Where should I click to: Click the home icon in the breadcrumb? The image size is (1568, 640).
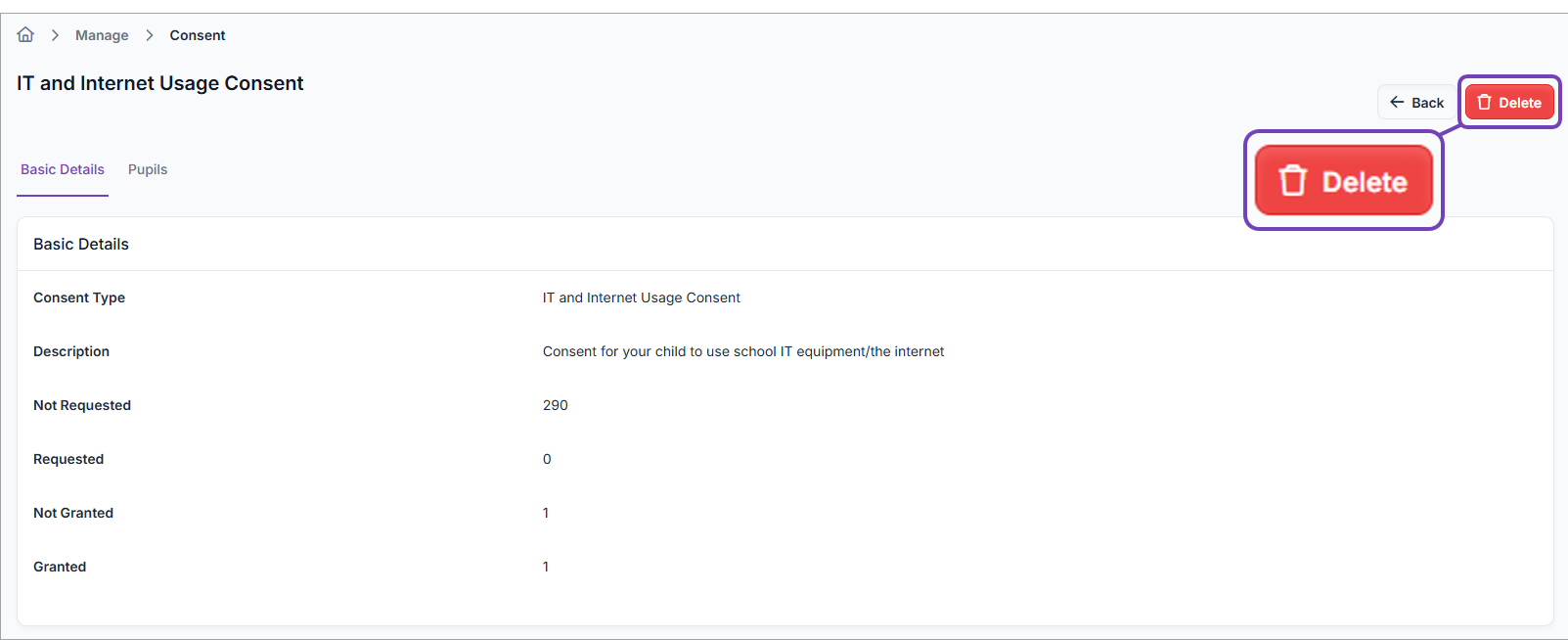pos(25,35)
